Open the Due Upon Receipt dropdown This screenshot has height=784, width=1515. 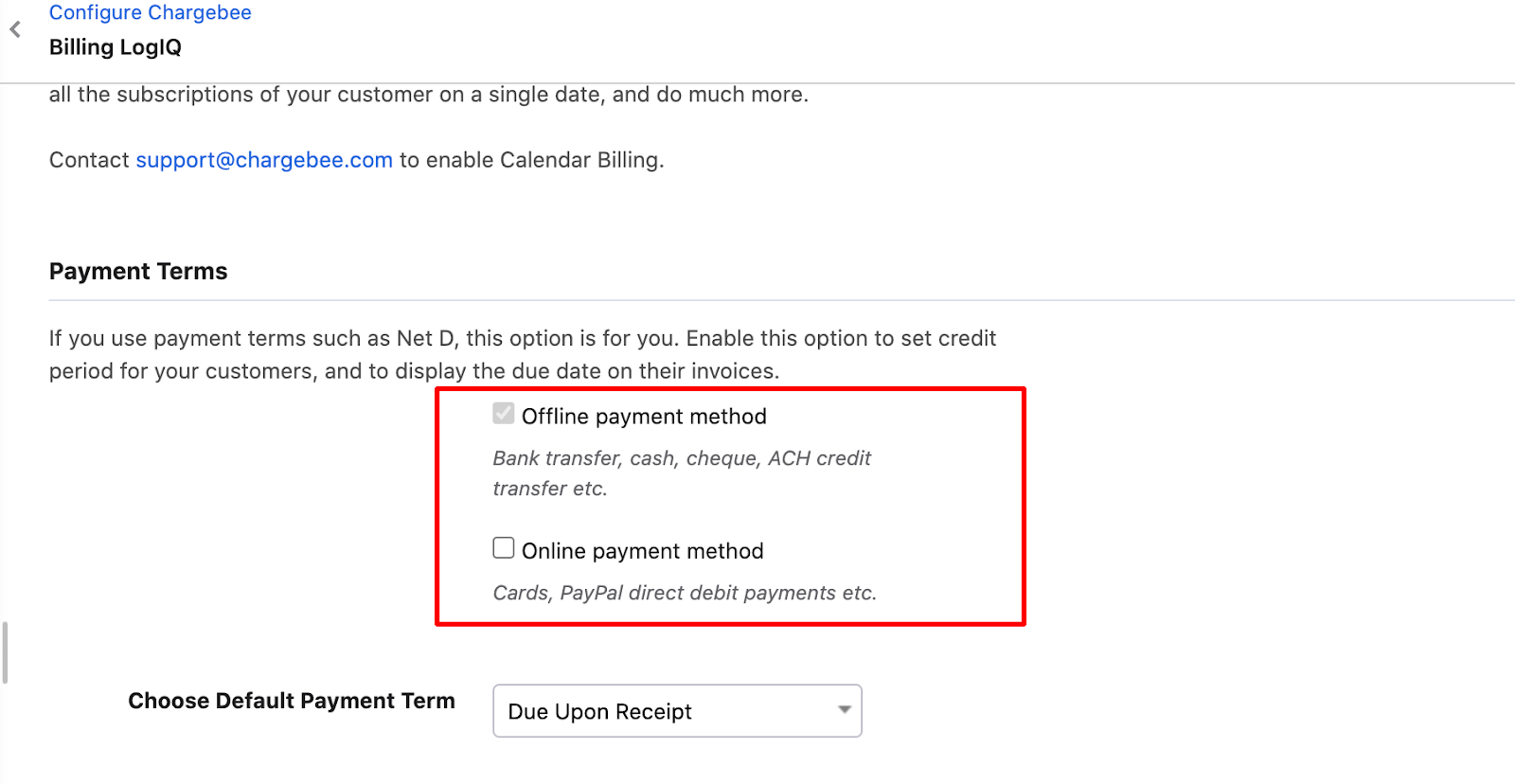(677, 711)
